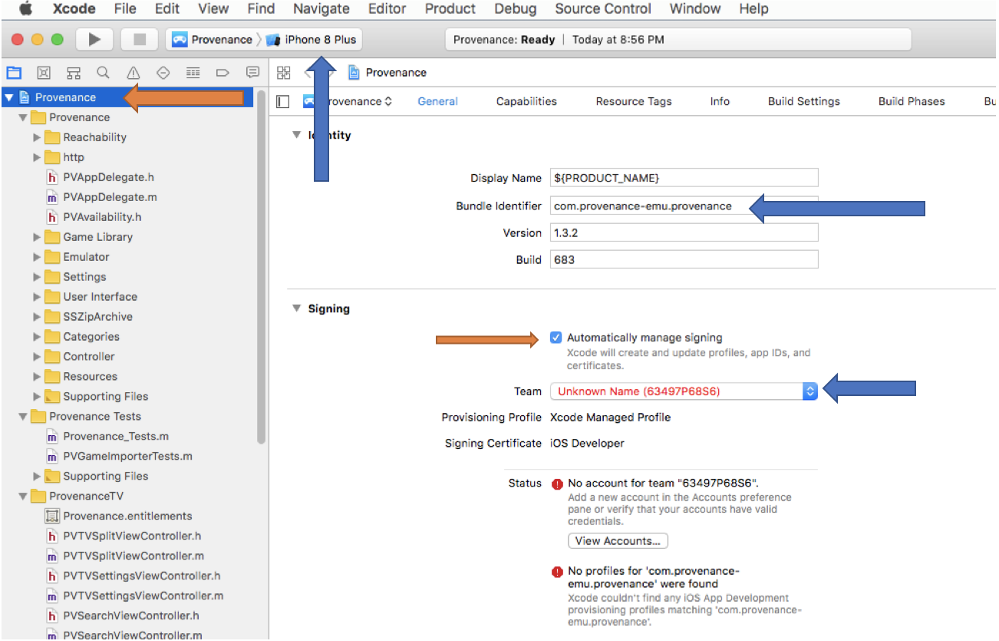Open the Test navigator diamond icon
Viewport: 999px width, 641px height.
[163, 73]
